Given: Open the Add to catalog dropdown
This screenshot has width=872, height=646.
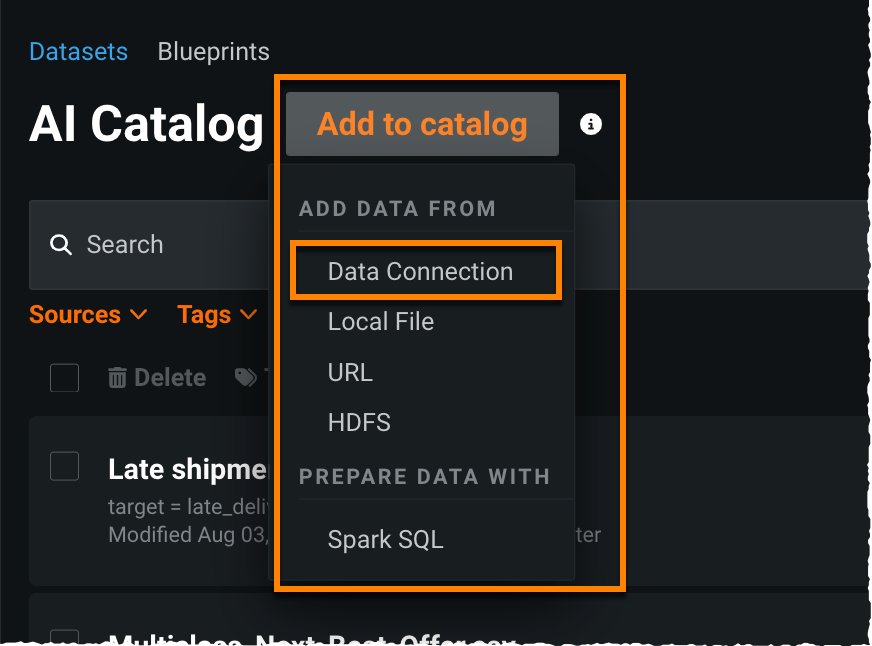Looking at the screenshot, I should [422, 124].
